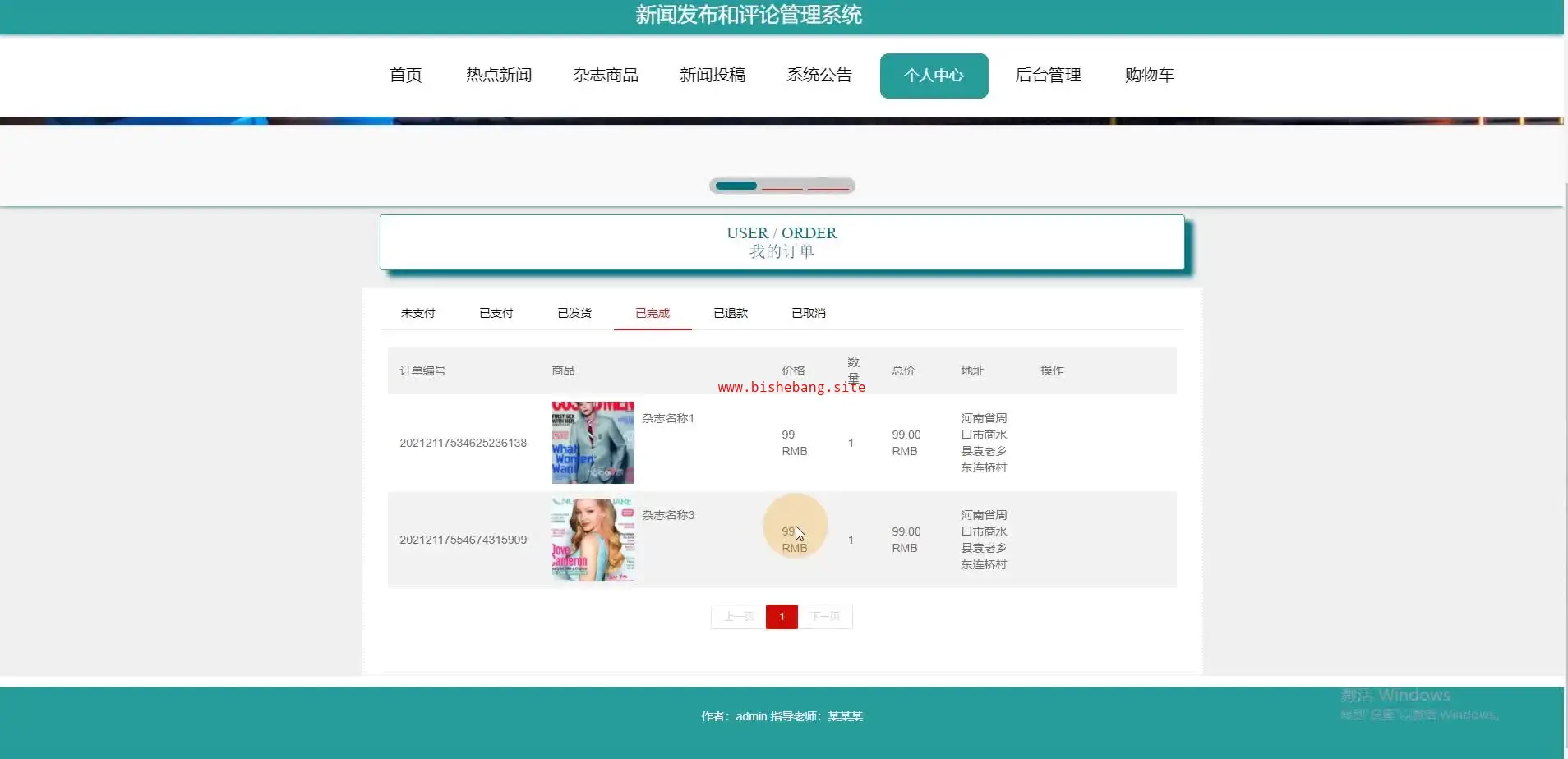Click the 我的订单 subtitle
Viewport: 1568px width, 759px height.
782,251
